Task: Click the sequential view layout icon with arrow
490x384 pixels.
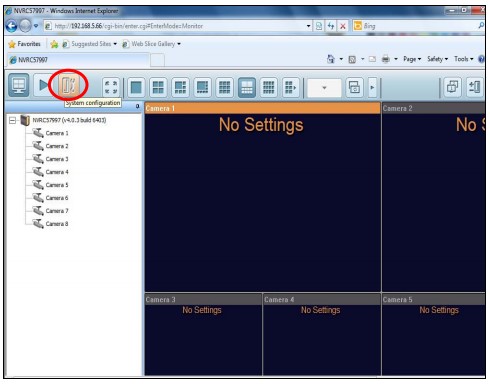Action: pos(291,87)
